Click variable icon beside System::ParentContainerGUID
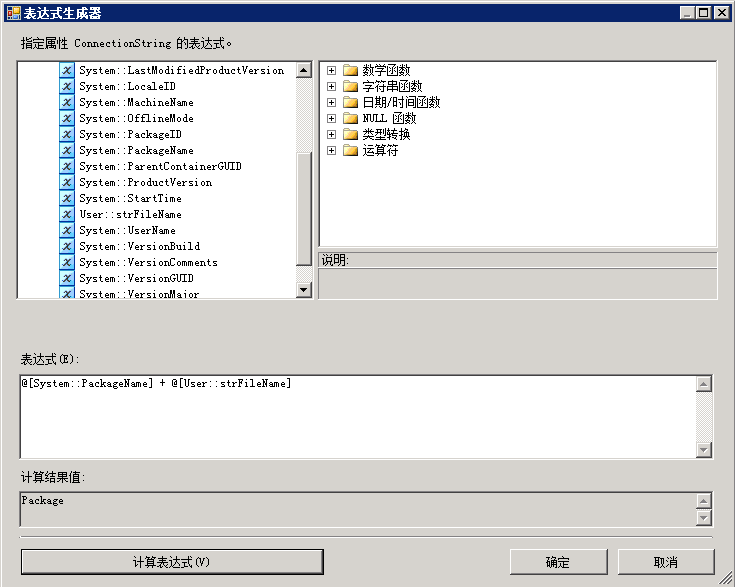 tap(67, 166)
